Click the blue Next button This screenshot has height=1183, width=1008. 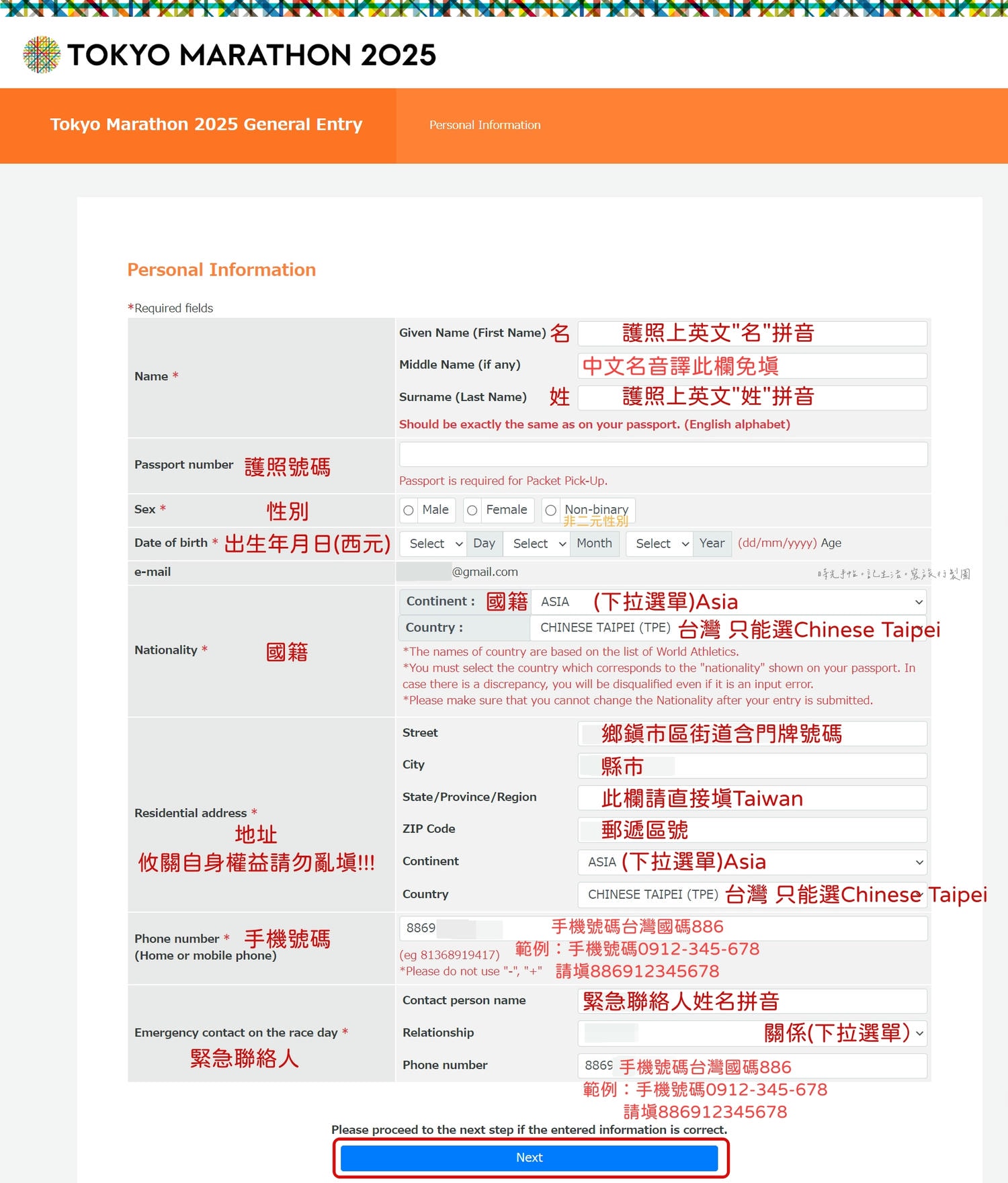pos(530,1157)
